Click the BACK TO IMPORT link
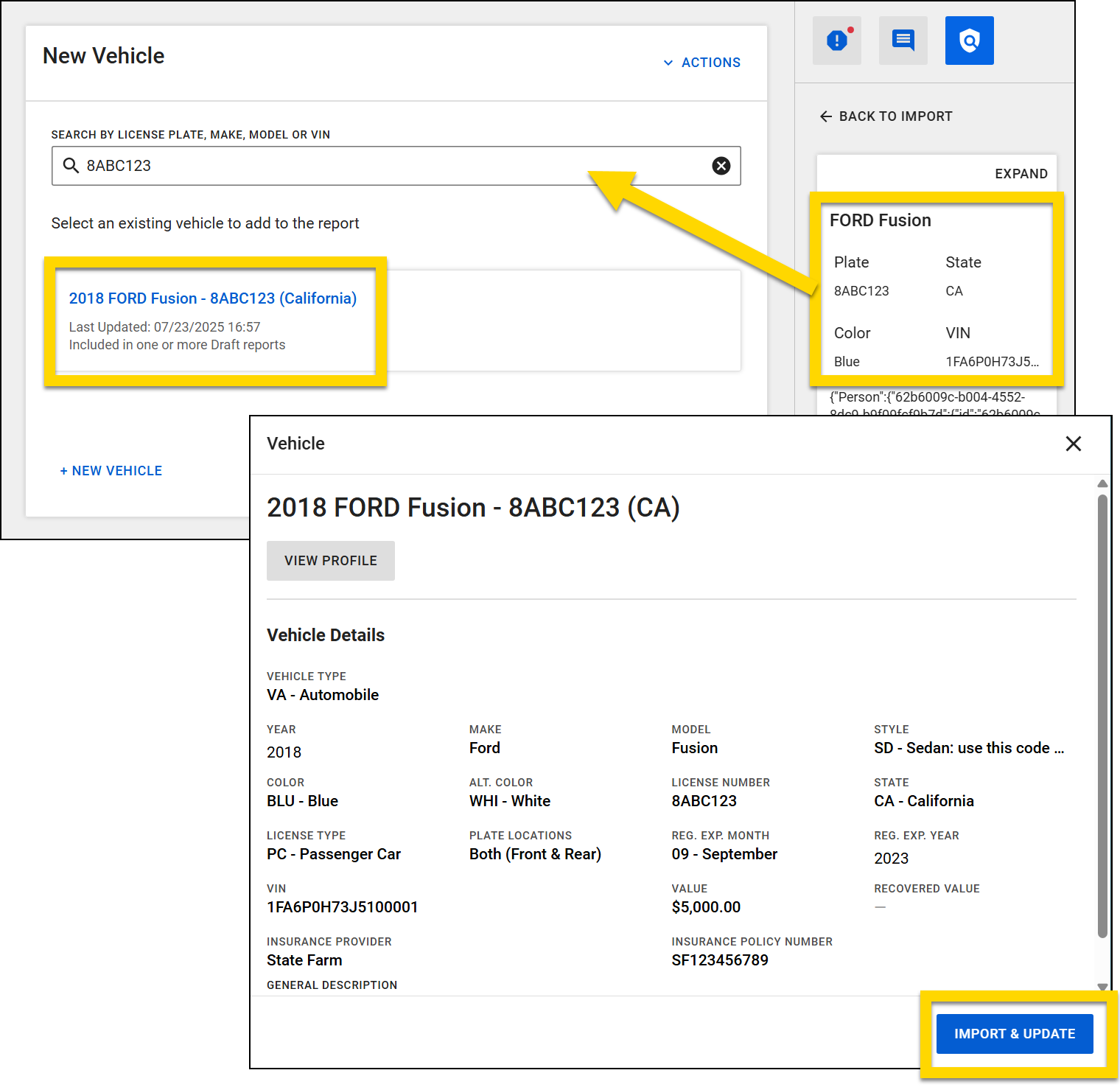This screenshot has width=1120, height=1087. (895, 116)
